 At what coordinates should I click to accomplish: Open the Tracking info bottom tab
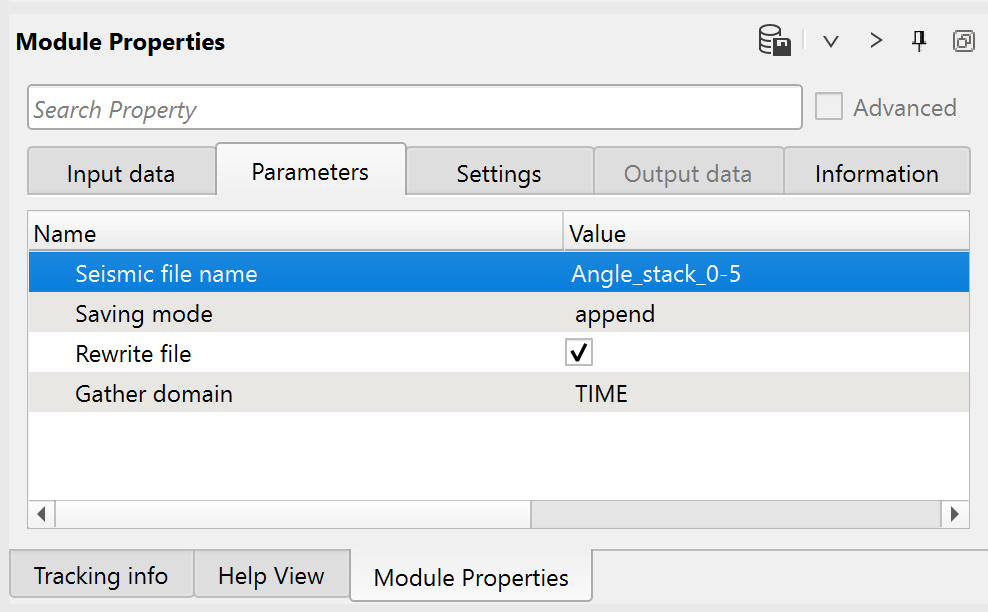101,576
